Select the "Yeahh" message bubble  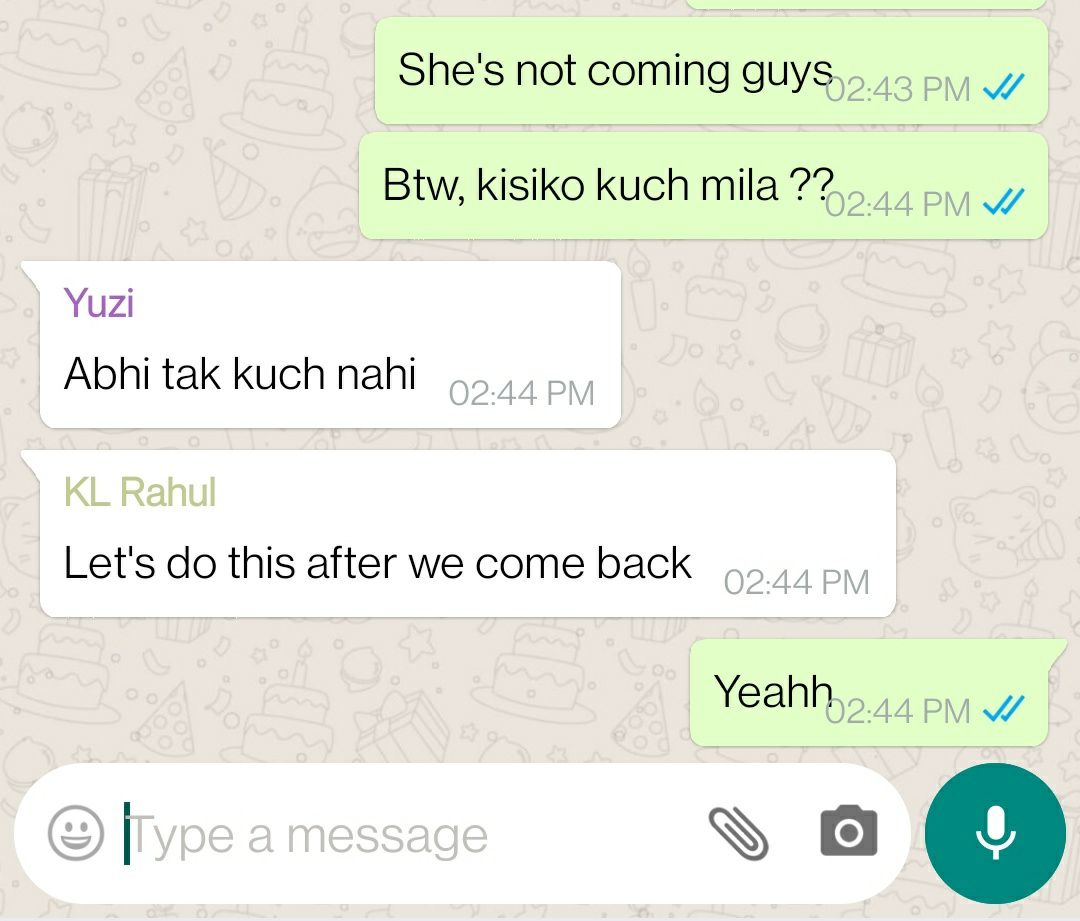pos(869,693)
